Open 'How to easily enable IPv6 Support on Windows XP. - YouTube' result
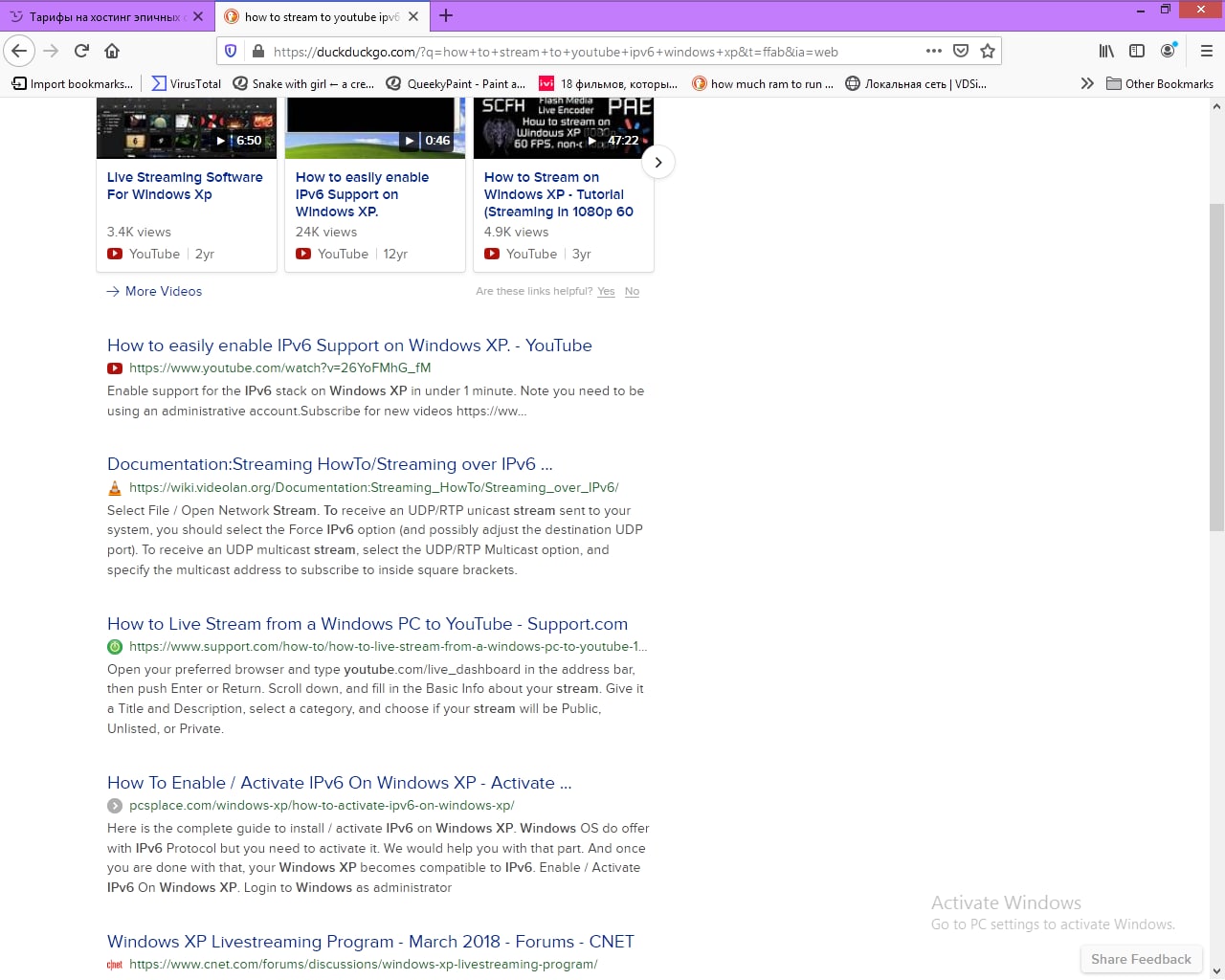1225x980 pixels. 349,345
